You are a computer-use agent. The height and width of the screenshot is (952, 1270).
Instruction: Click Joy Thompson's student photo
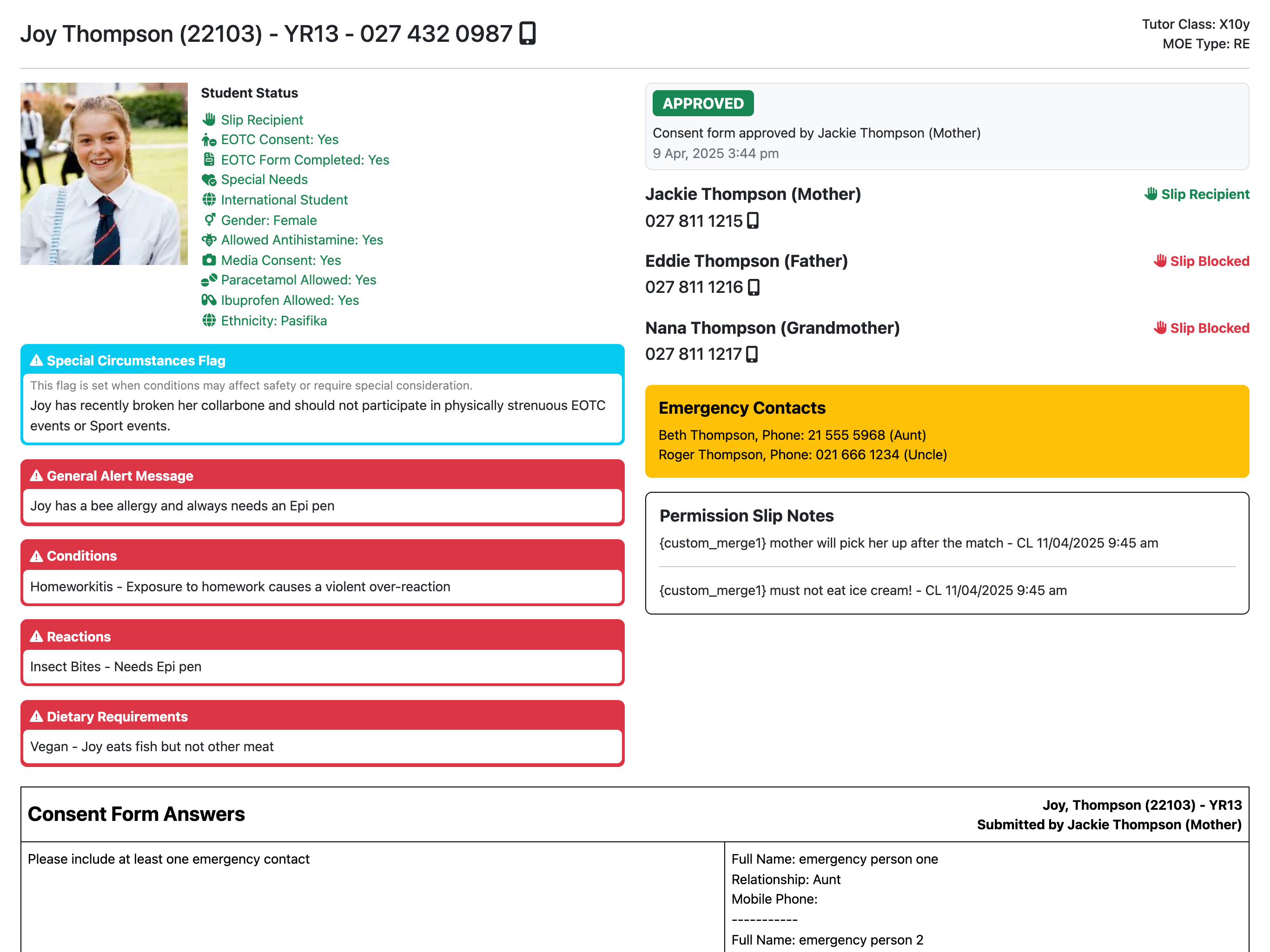click(104, 173)
